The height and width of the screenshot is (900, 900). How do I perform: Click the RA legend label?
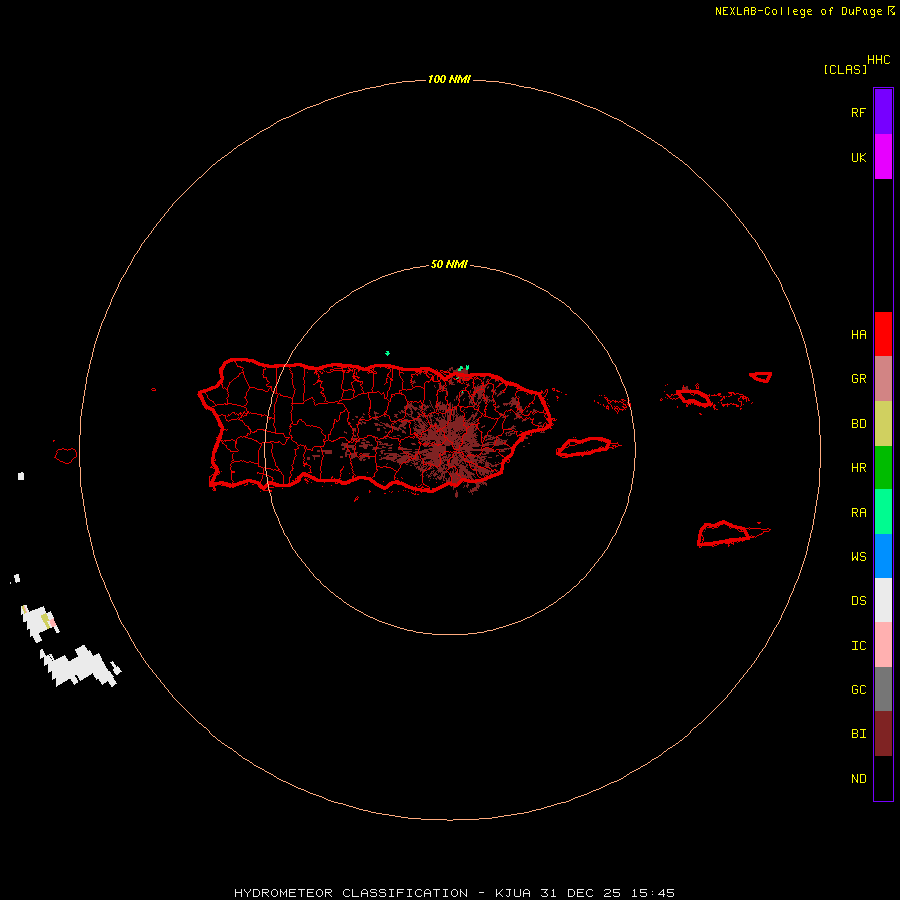pyautogui.click(x=858, y=513)
